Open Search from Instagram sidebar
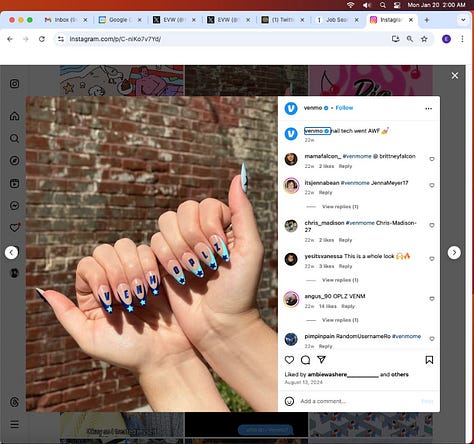 (x=14, y=138)
